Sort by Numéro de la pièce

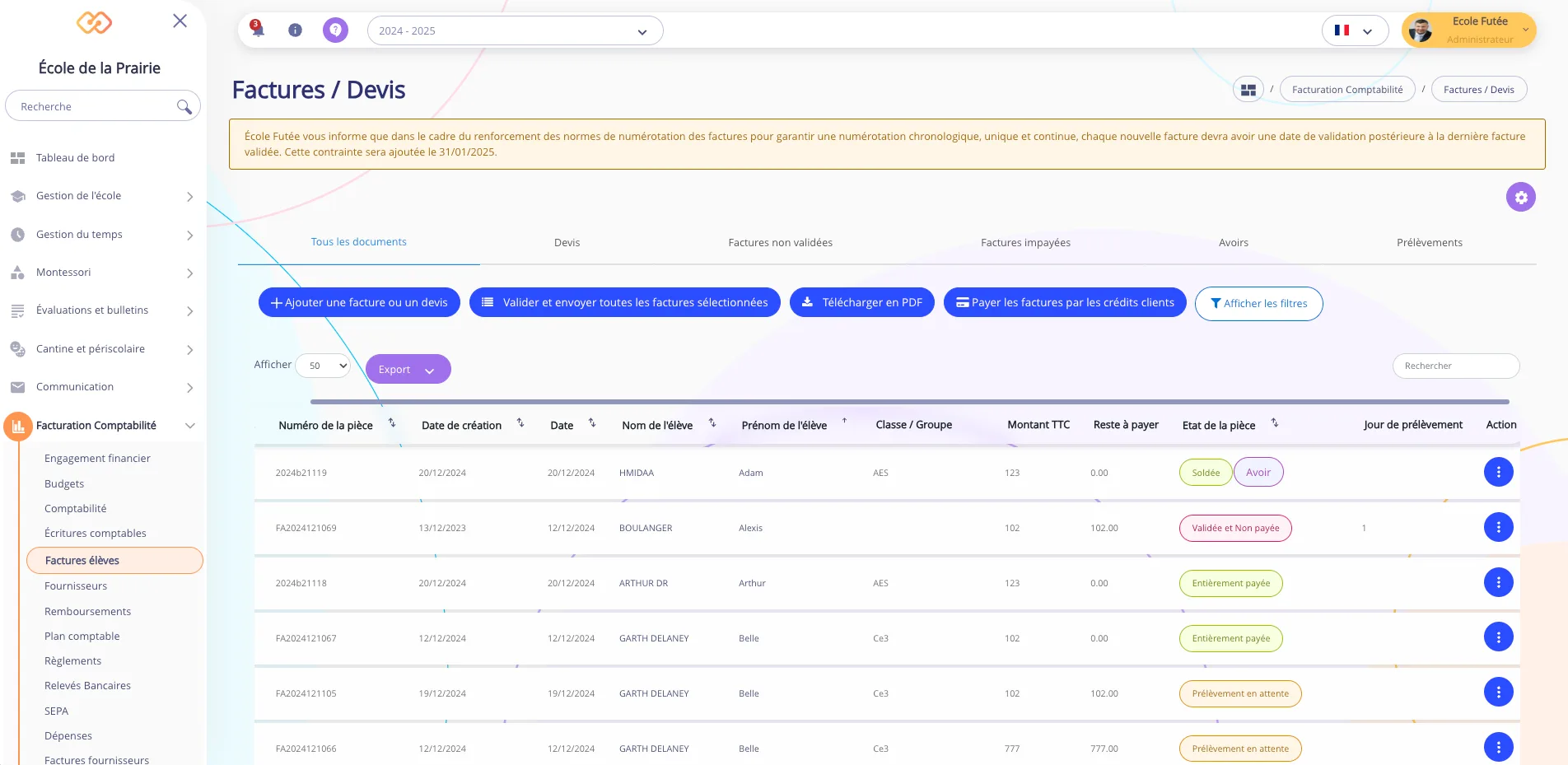(x=392, y=423)
